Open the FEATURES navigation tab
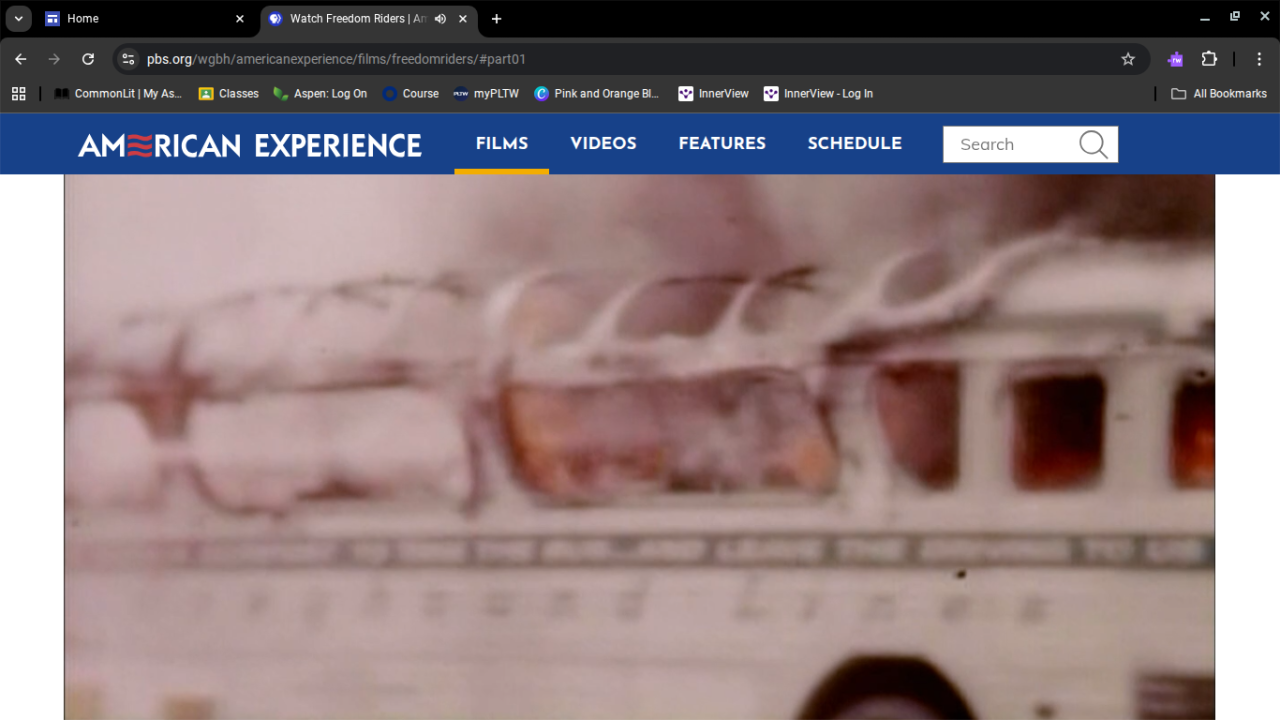The image size is (1280, 720). pyautogui.click(x=722, y=144)
